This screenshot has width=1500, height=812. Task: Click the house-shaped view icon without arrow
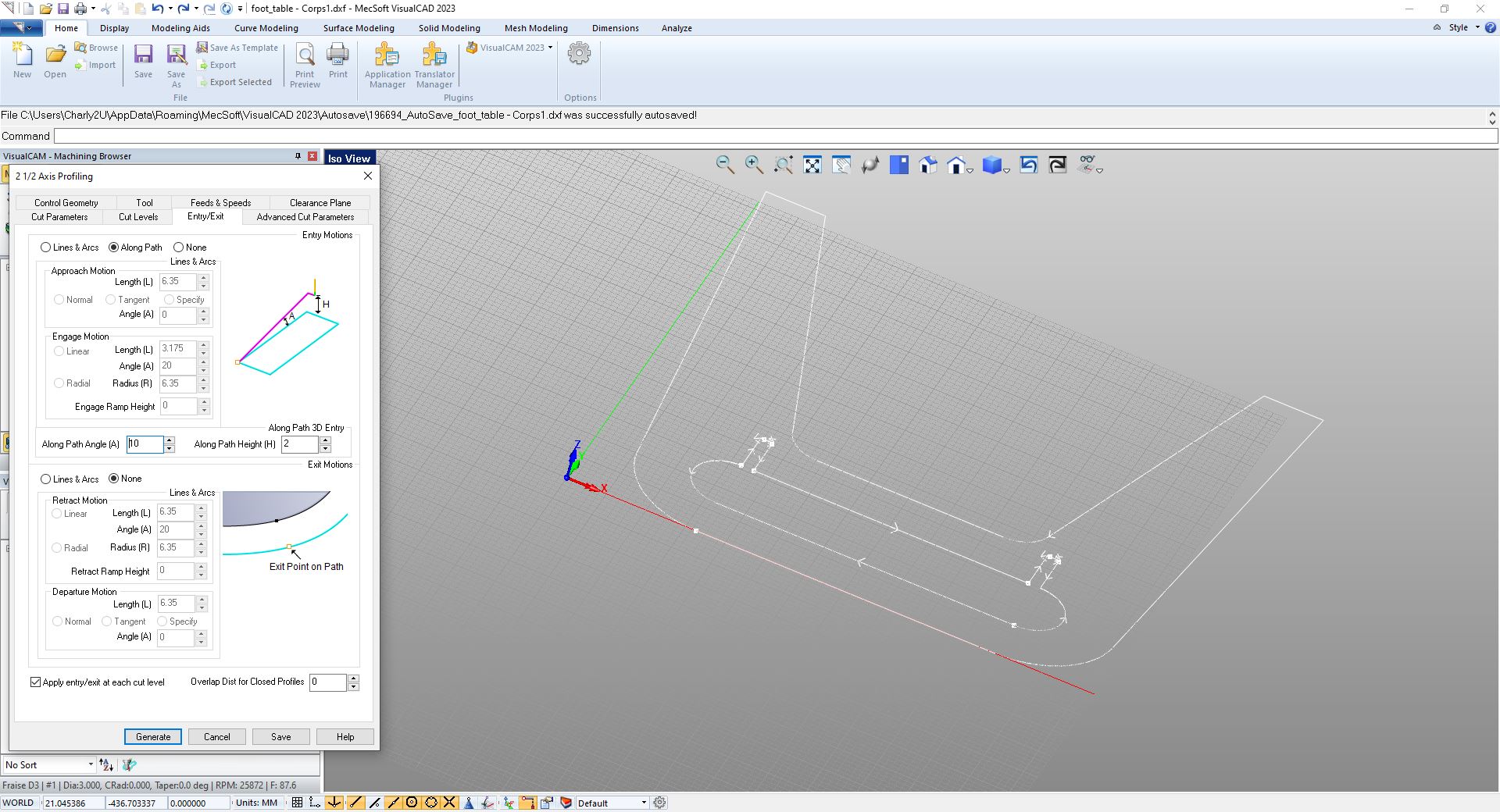(x=928, y=165)
